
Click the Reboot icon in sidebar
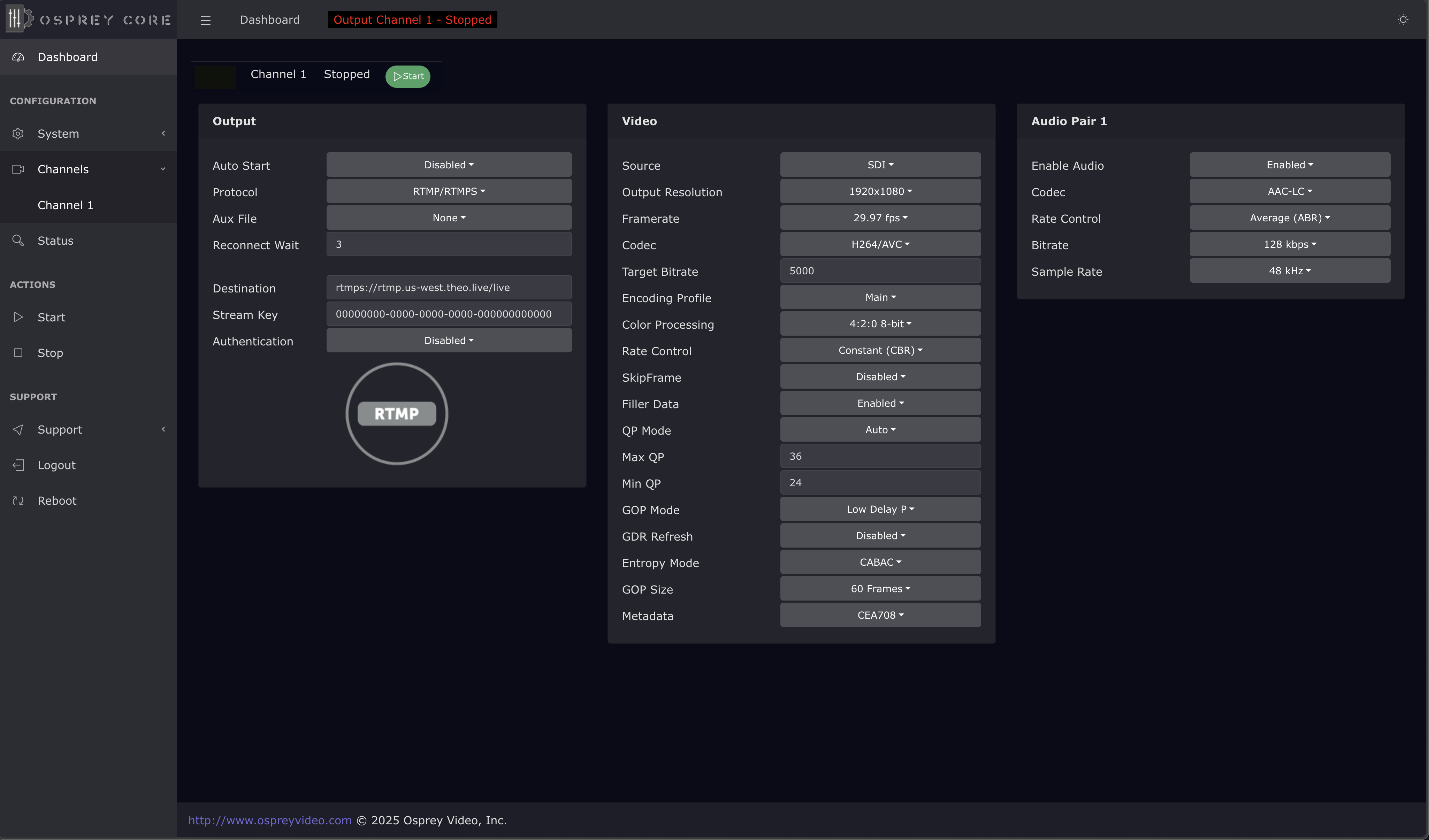tap(18, 501)
